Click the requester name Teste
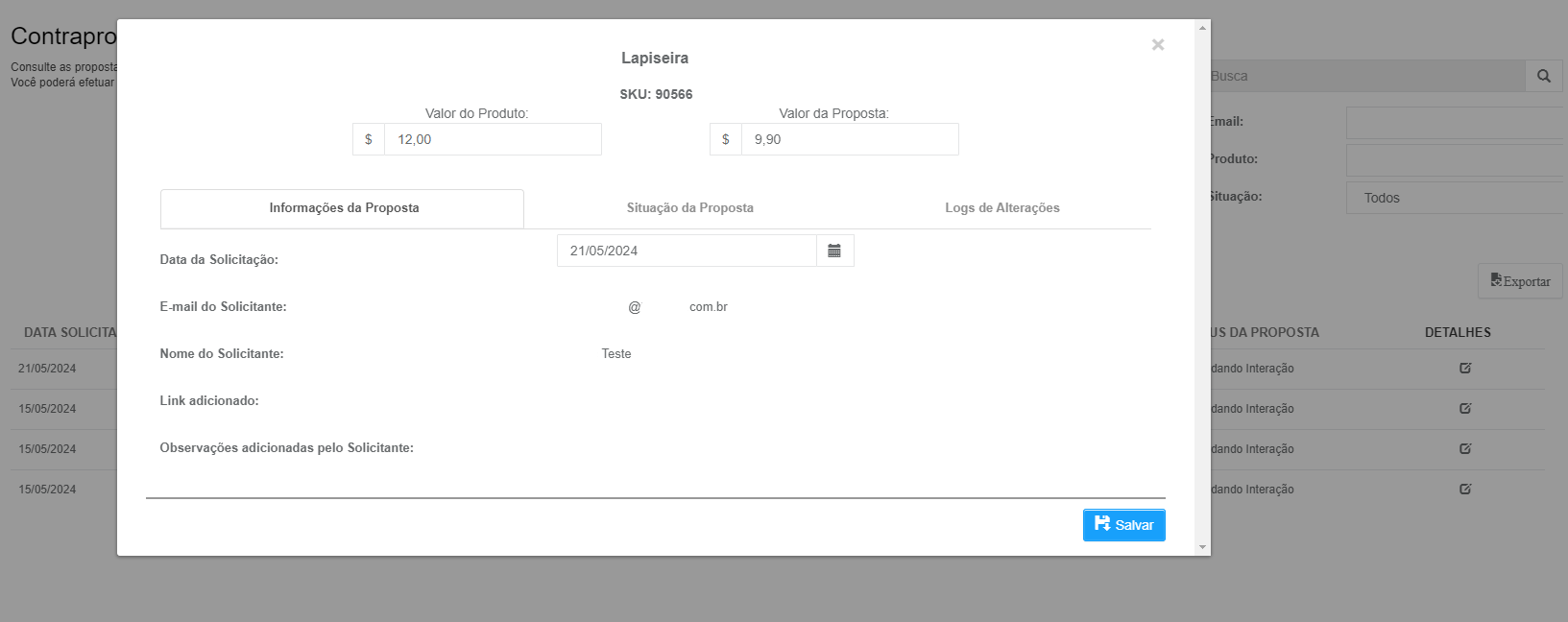Viewport: 1568px width, 622px height. pyautogui.click(x=616, y=354)
